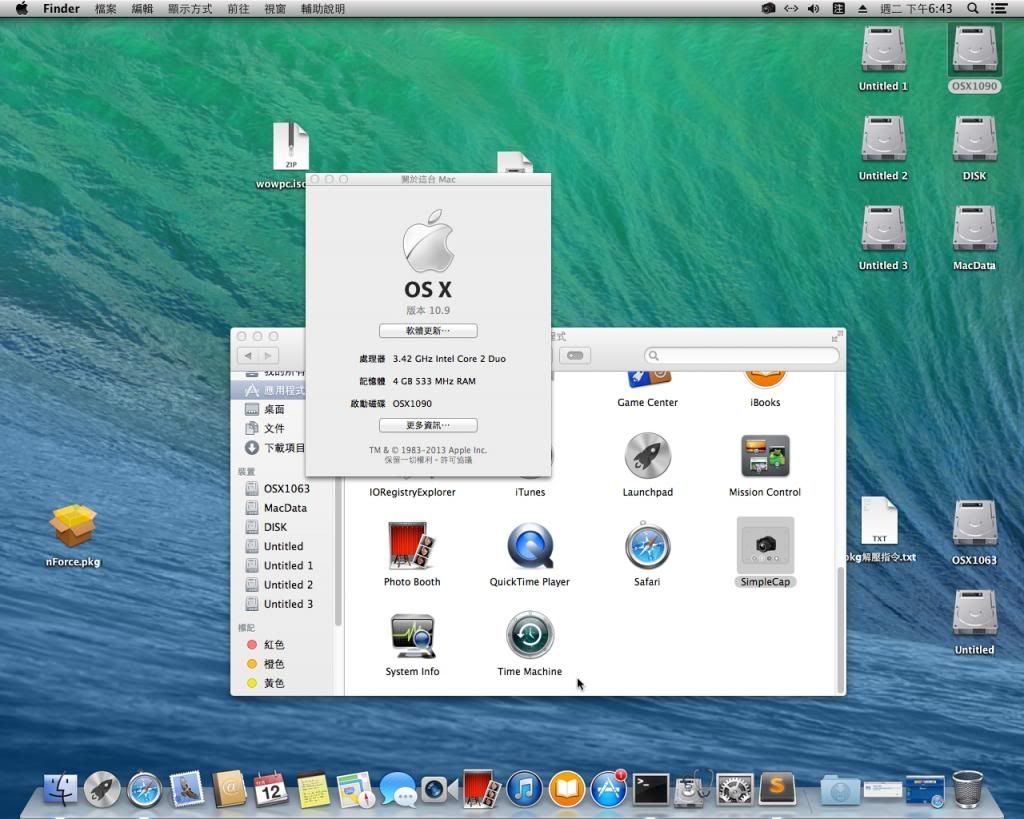Open the Apple menu
Screen dimensions: 1024x819
(22, 8)
